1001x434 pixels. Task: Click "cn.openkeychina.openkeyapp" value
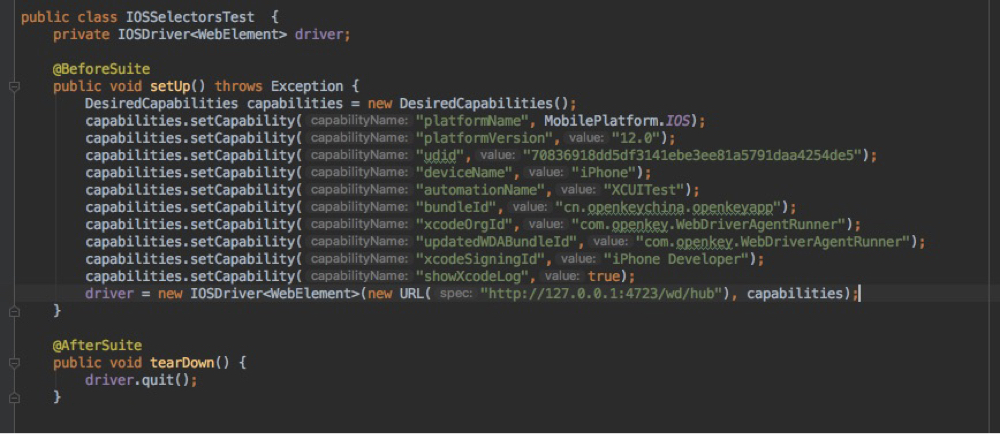tap(669, 207)
